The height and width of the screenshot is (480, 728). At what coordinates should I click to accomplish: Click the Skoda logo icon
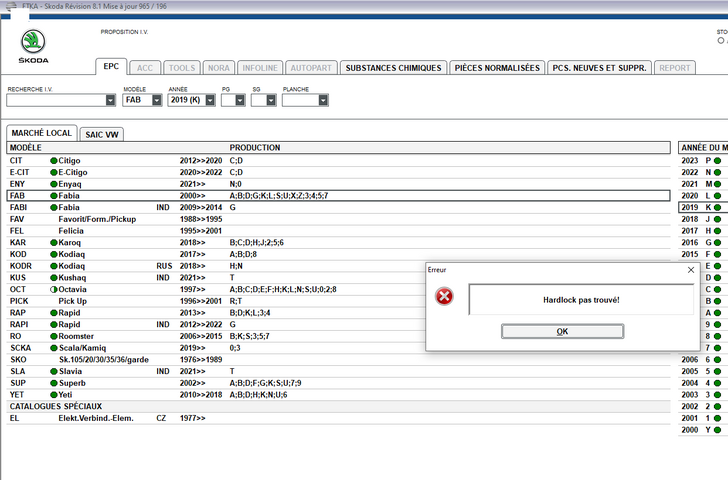(x=33, y=41)
